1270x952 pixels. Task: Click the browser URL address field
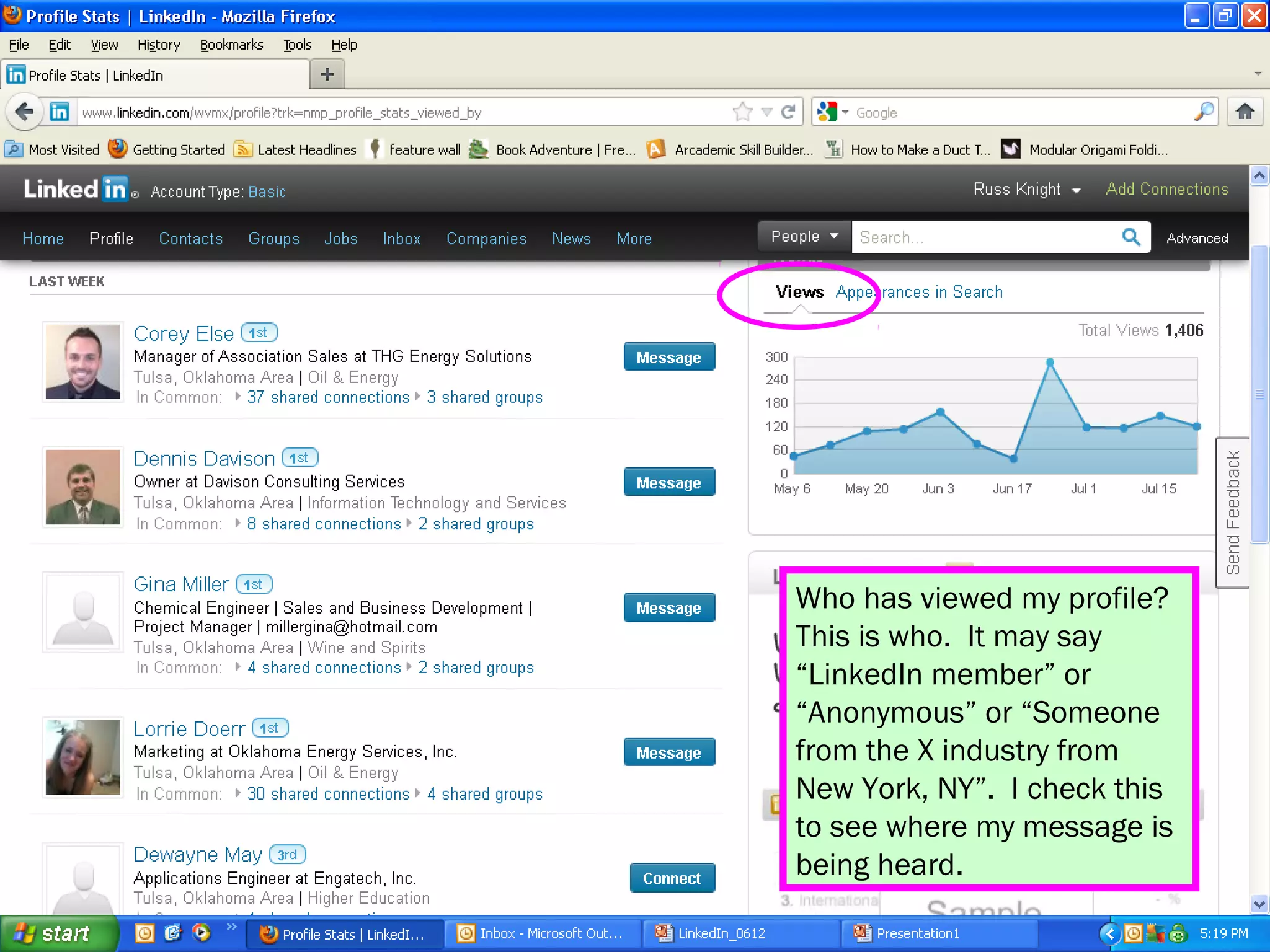tap(403, 112)
